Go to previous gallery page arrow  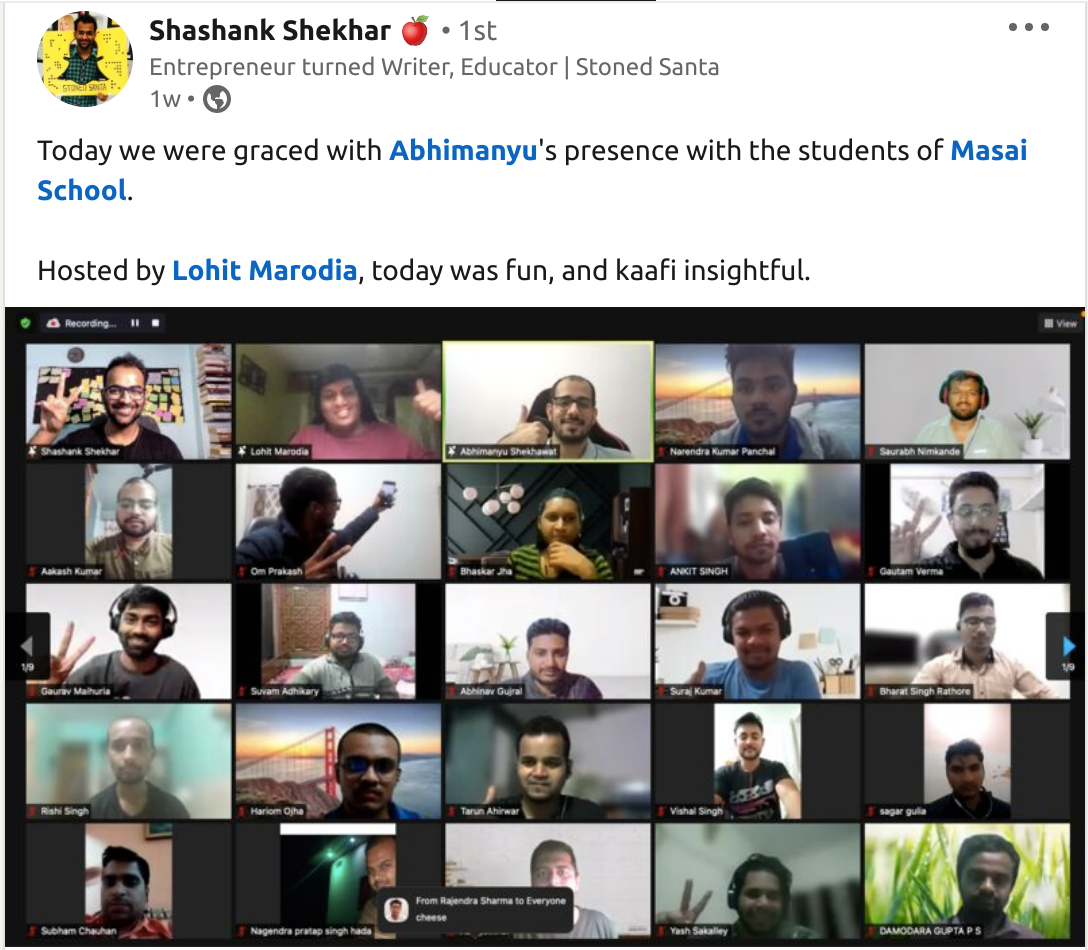(x=28, y=647)
